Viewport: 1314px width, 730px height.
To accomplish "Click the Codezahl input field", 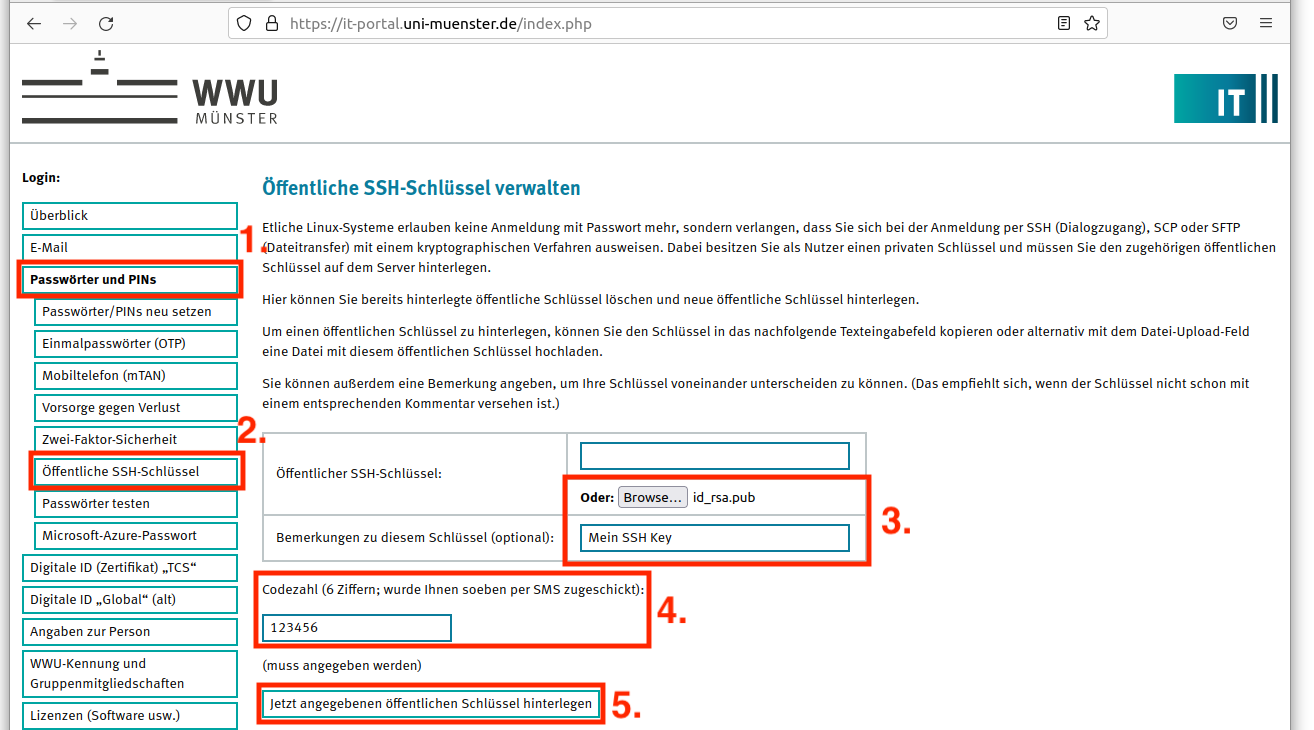I will [356, 628].
